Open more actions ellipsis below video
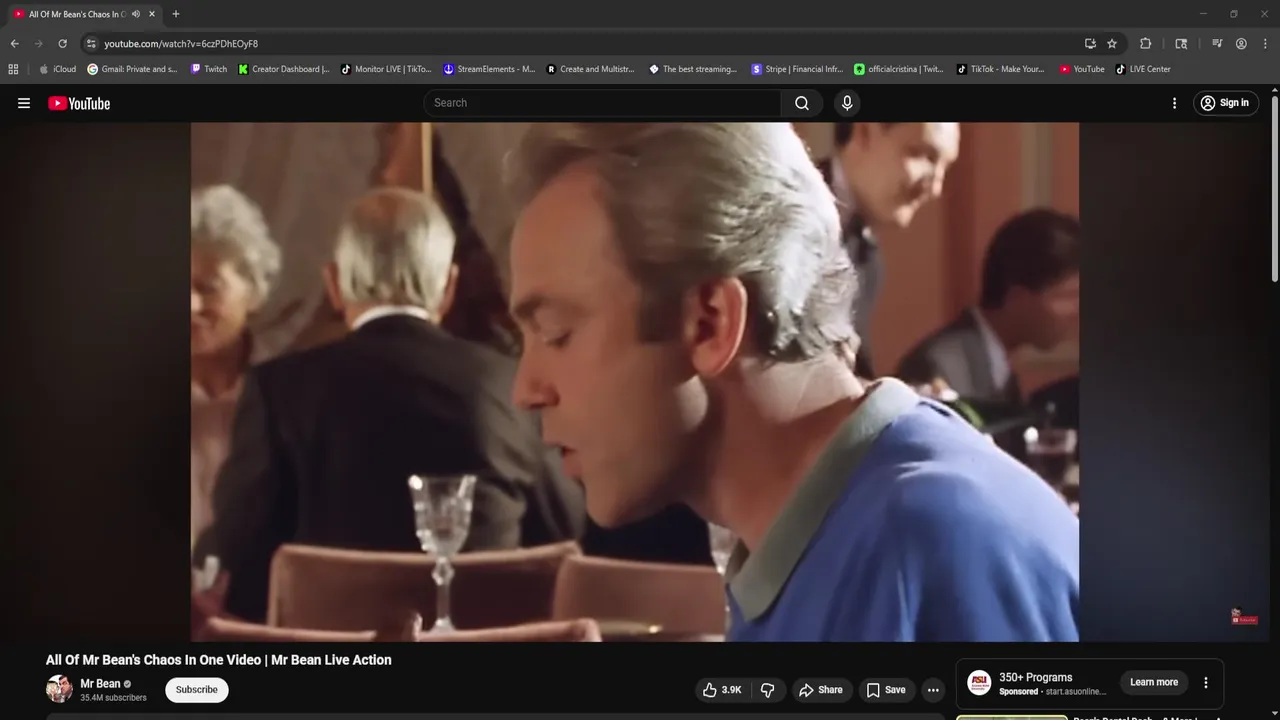Image resolution: width=1280 pixels, height=720 pixels. [x=933, y=690]
